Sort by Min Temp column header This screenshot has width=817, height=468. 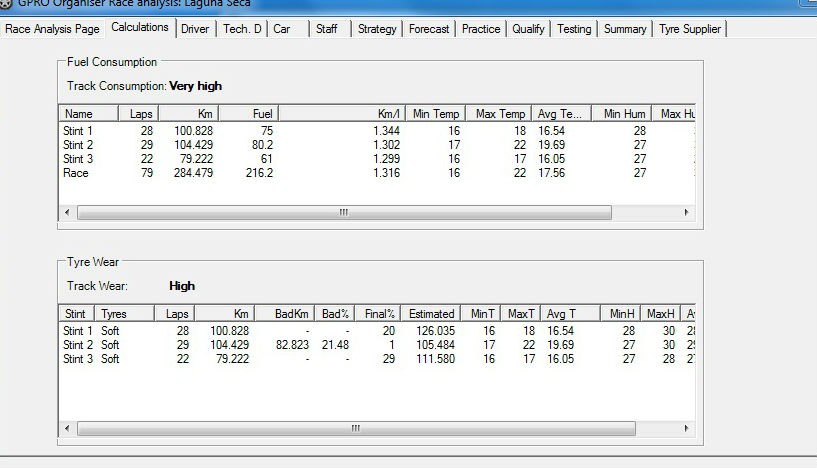point(436,114)
